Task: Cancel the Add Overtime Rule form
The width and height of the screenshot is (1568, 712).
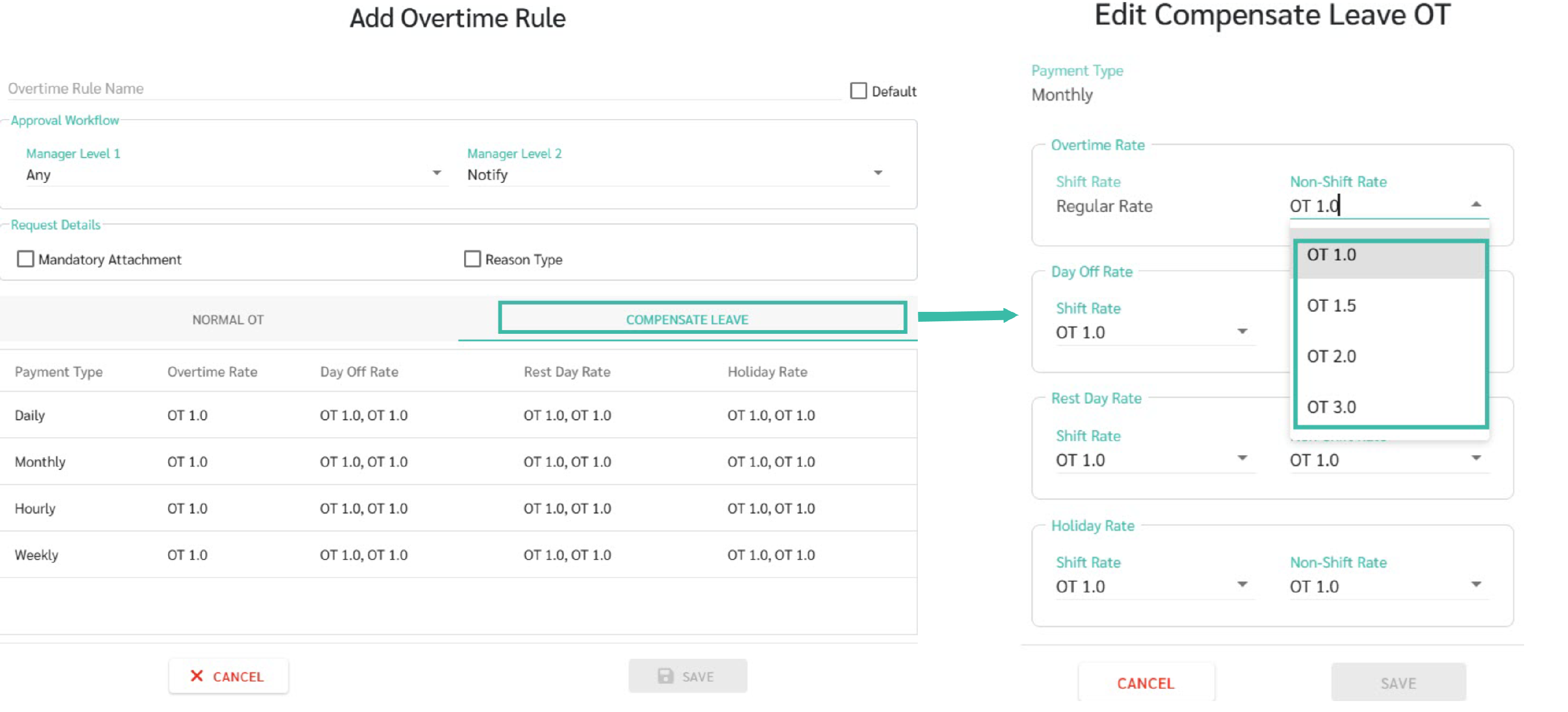Action: tap(228, 675)
